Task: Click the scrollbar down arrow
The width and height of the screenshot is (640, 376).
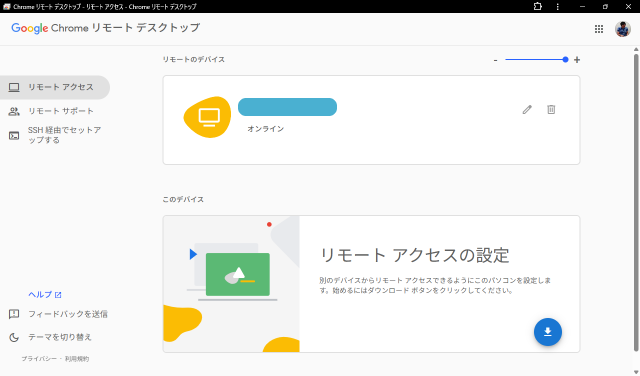Action: point(636,372)
